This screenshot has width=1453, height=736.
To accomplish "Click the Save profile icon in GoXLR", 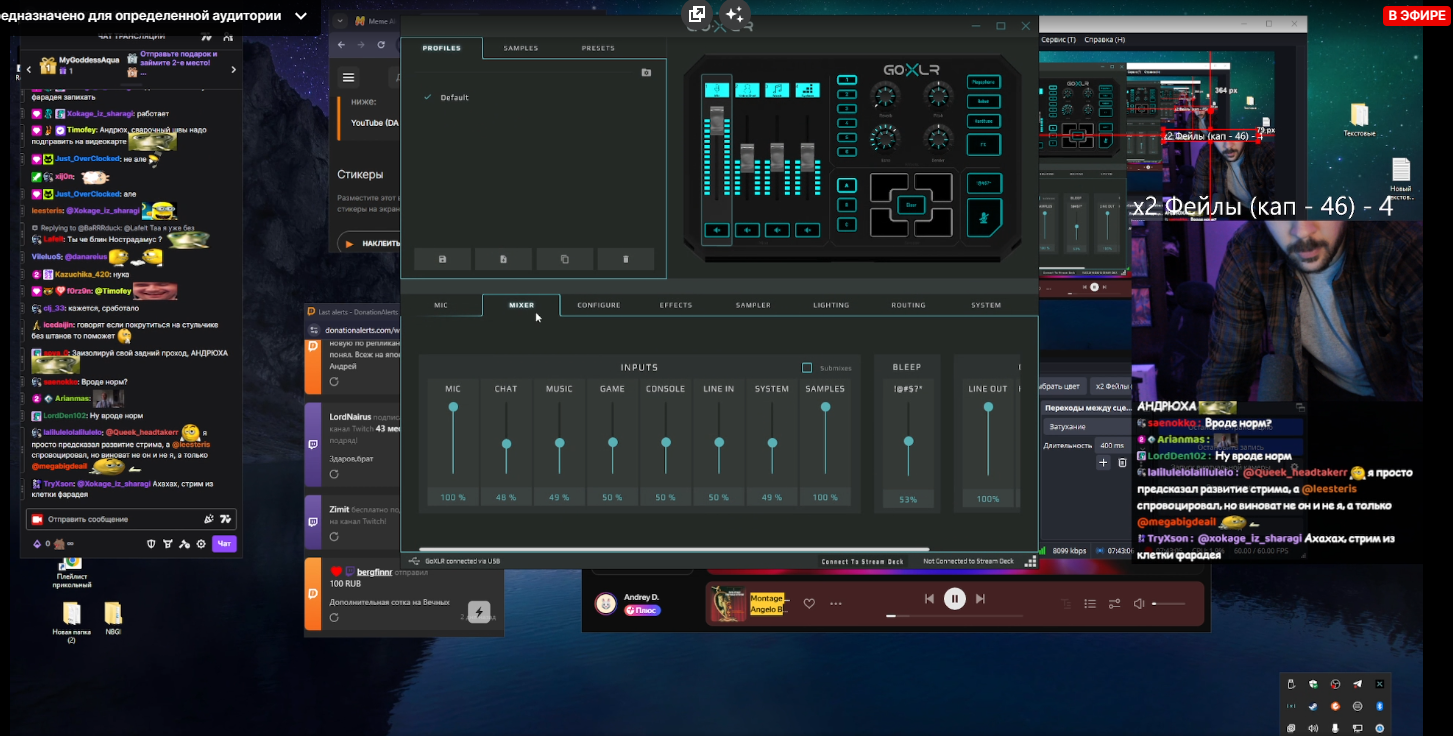I will [443, 259].
